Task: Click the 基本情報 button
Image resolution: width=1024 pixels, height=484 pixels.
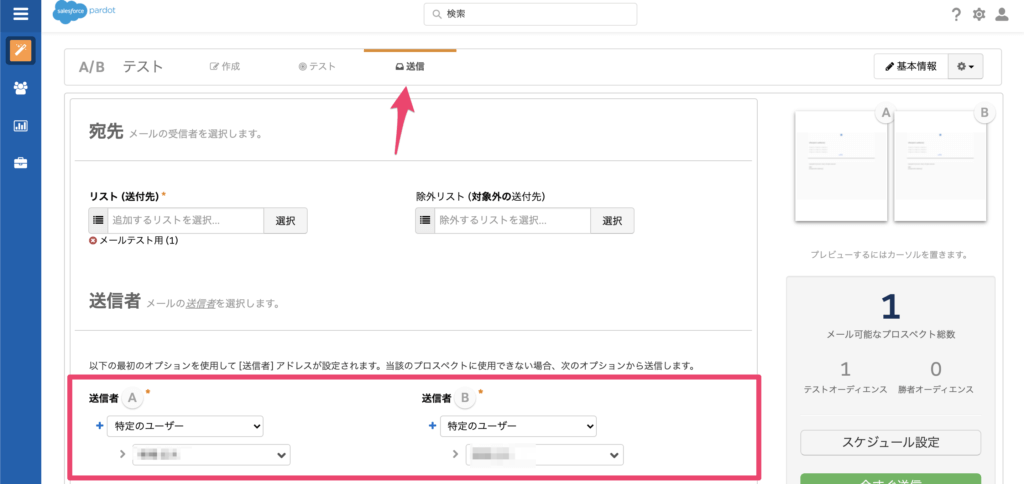Action: point(910,66)
